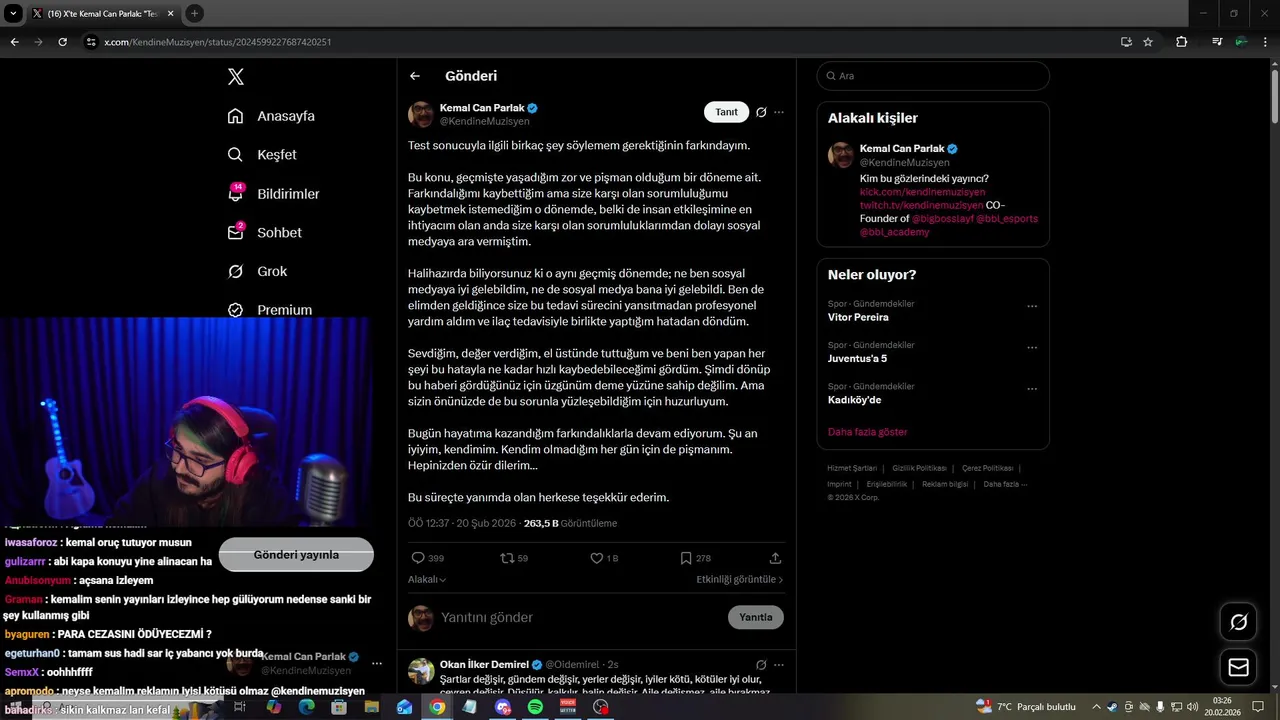Click the weather widget 7°C Parçalı bulutlu

coord(1026,707)
